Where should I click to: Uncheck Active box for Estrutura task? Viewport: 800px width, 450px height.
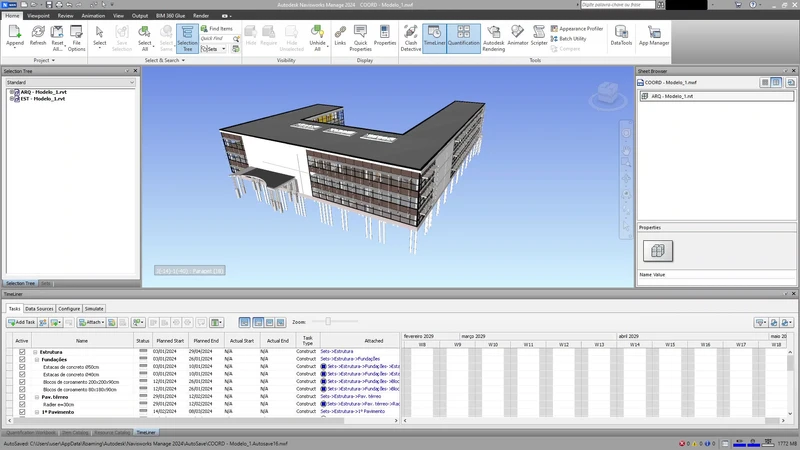[22, 352]
